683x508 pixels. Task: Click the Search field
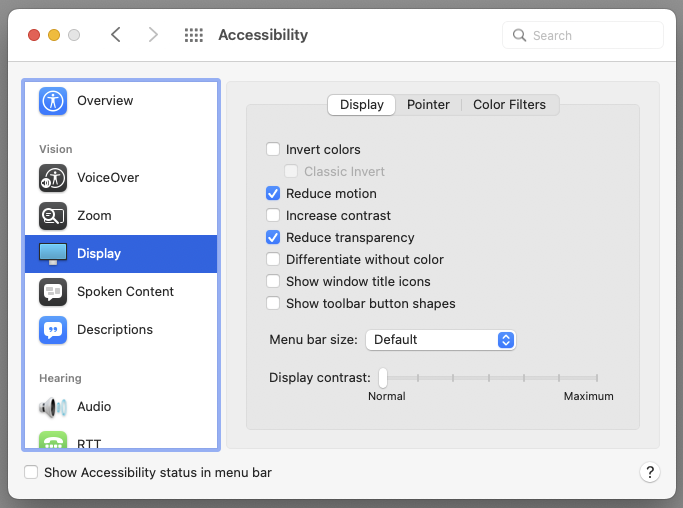583,35
